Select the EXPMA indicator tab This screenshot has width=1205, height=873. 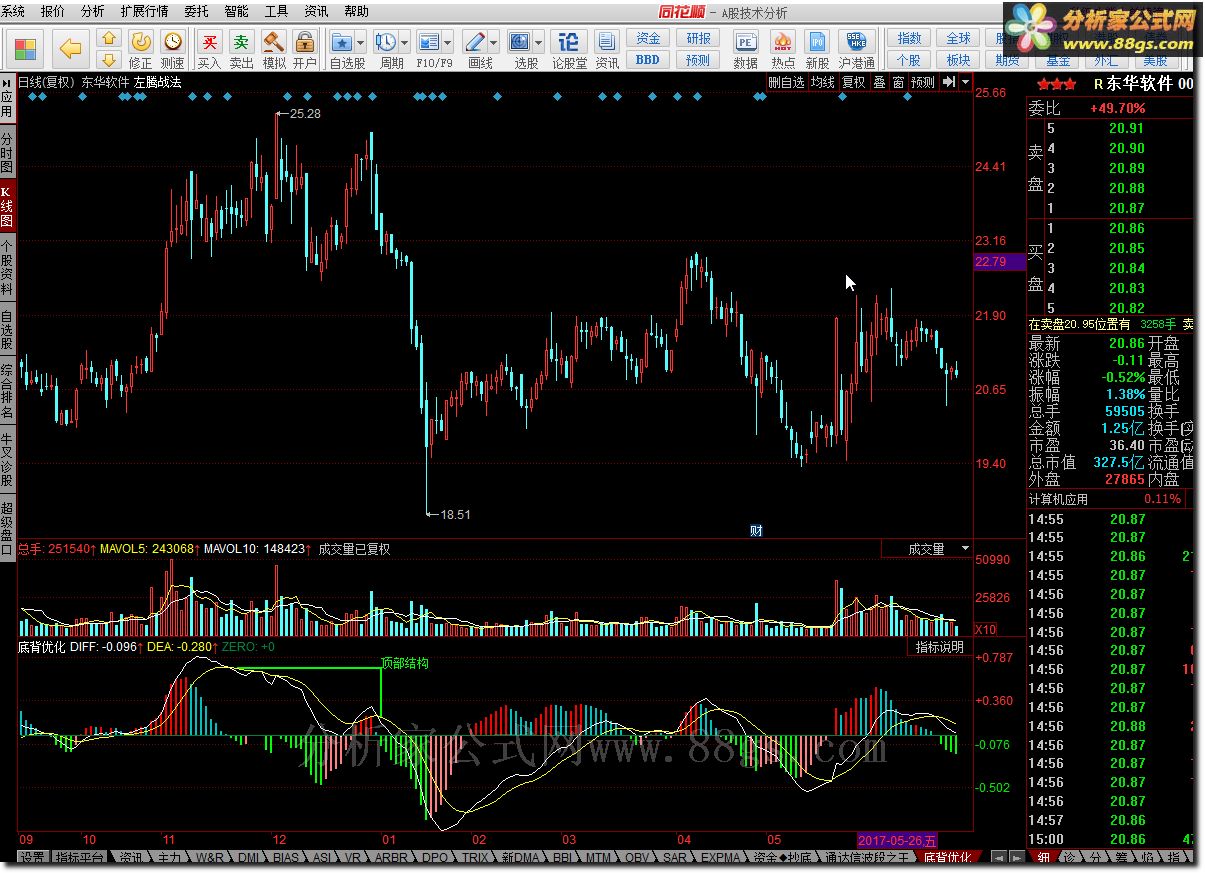click(720, 858)
